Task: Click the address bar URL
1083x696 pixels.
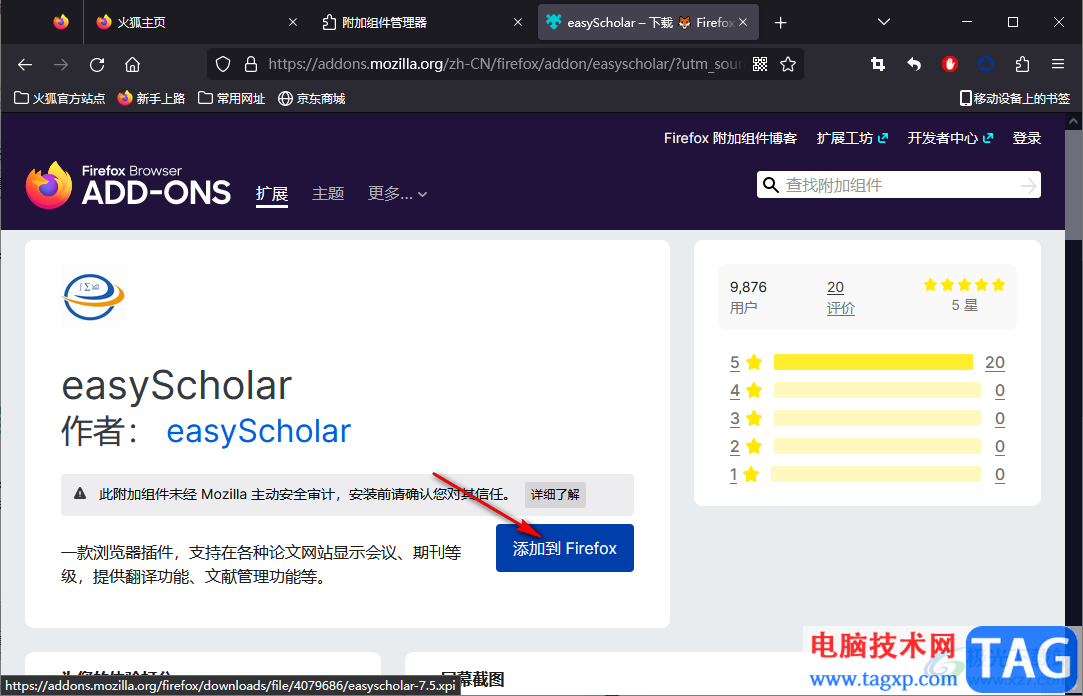Action: point(504,64)
